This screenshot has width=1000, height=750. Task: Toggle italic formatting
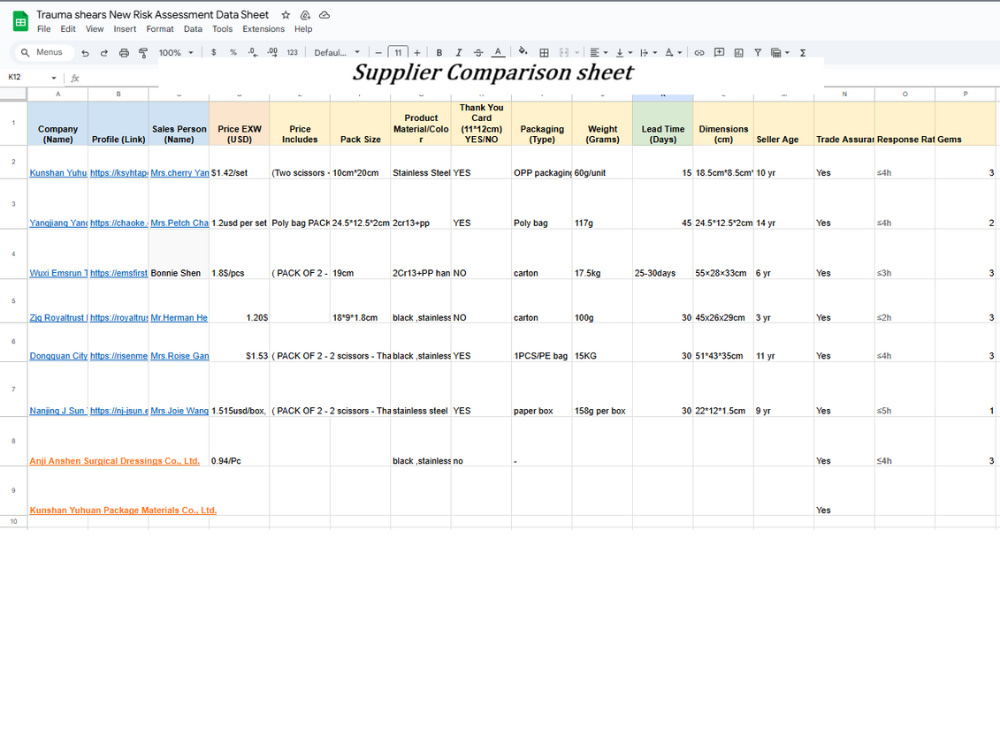click(458, 53)
